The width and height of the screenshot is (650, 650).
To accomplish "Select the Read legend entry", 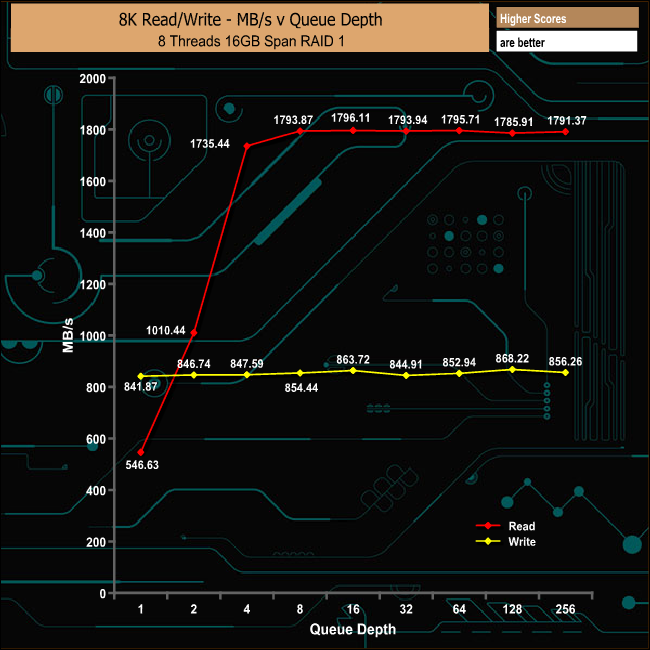I will click(x=506, y=526).
